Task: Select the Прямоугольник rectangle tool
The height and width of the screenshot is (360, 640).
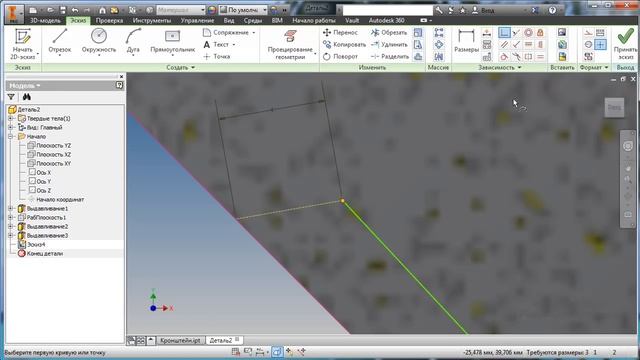Action: [x=172, y=41]
